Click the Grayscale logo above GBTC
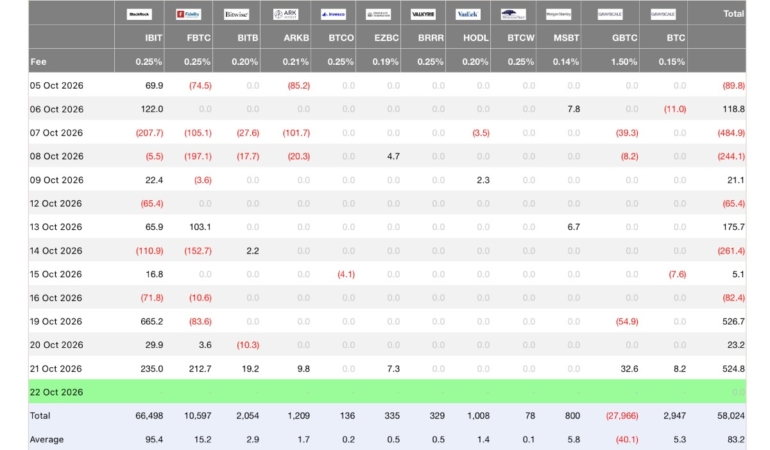Screen dimensions: 770x450 [610, 14]
